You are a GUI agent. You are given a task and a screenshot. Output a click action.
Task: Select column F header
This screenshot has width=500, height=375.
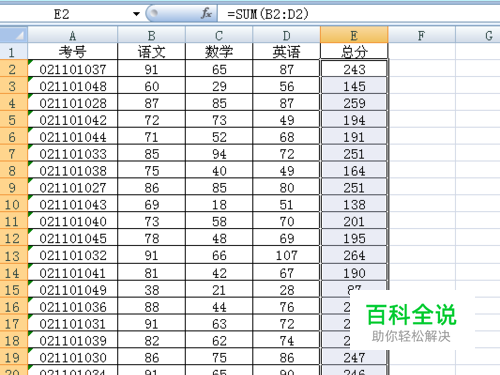point(422,35)
